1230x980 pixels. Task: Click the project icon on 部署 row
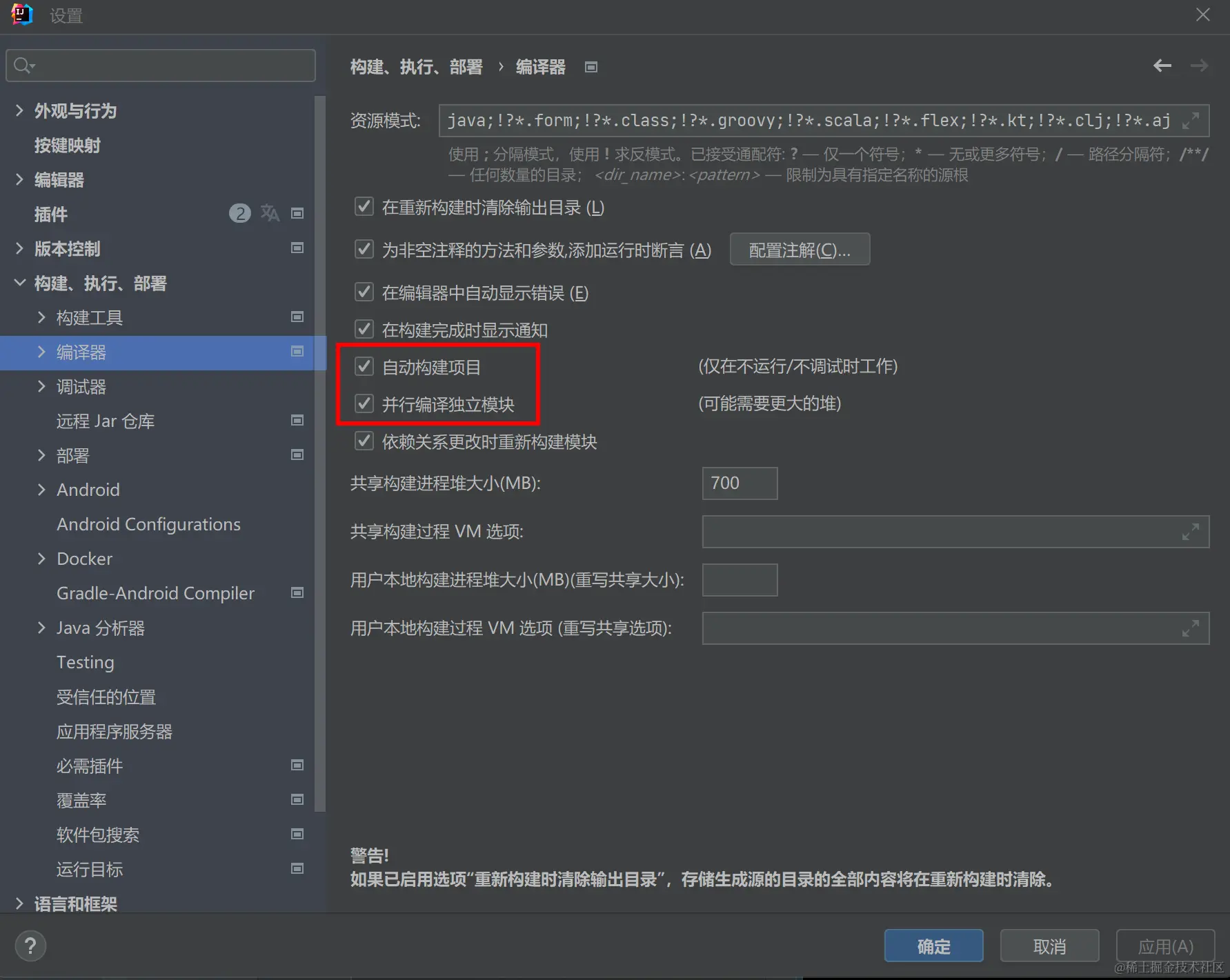[x=297, y=455]
